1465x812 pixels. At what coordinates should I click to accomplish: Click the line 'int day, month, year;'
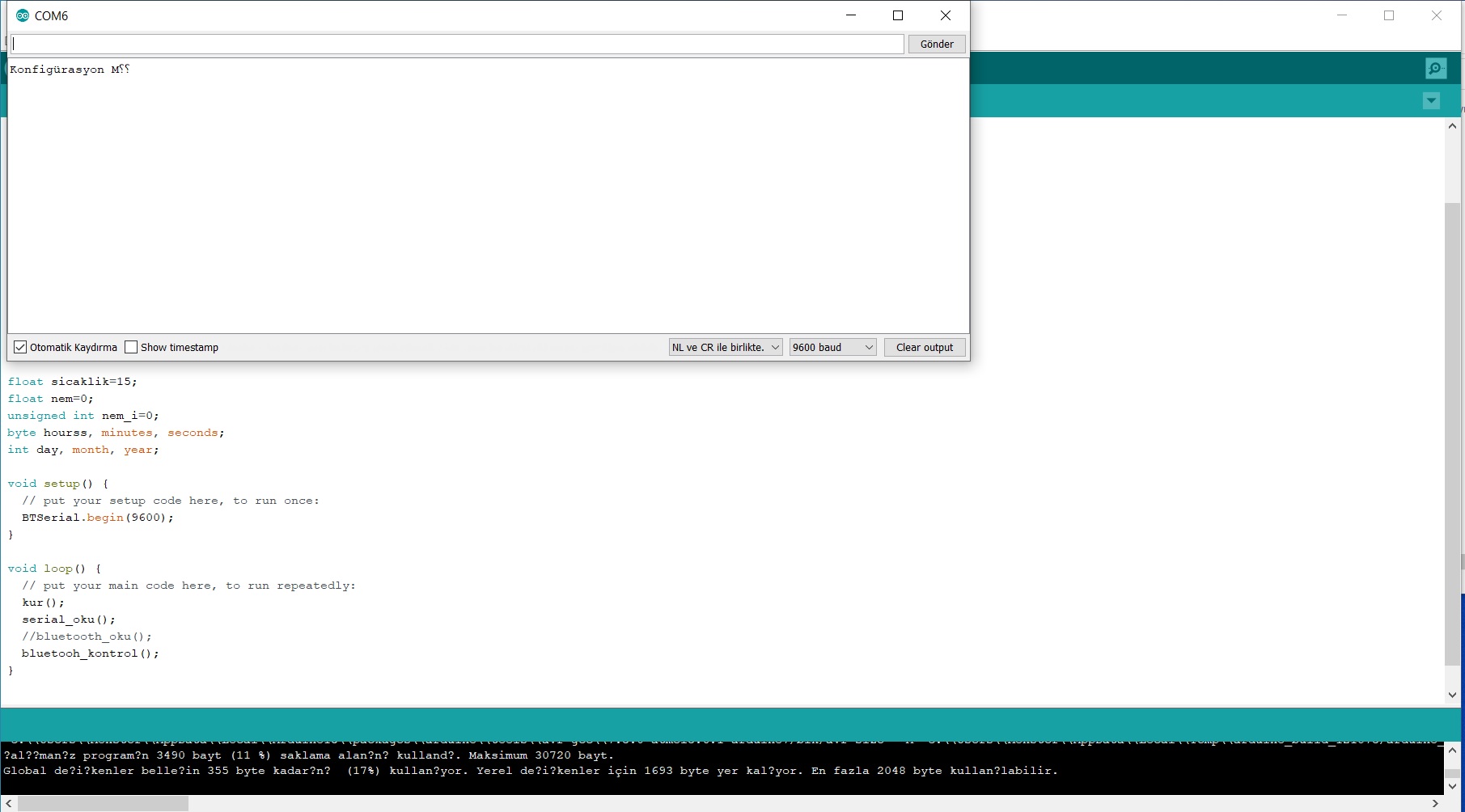click(83, 450)
